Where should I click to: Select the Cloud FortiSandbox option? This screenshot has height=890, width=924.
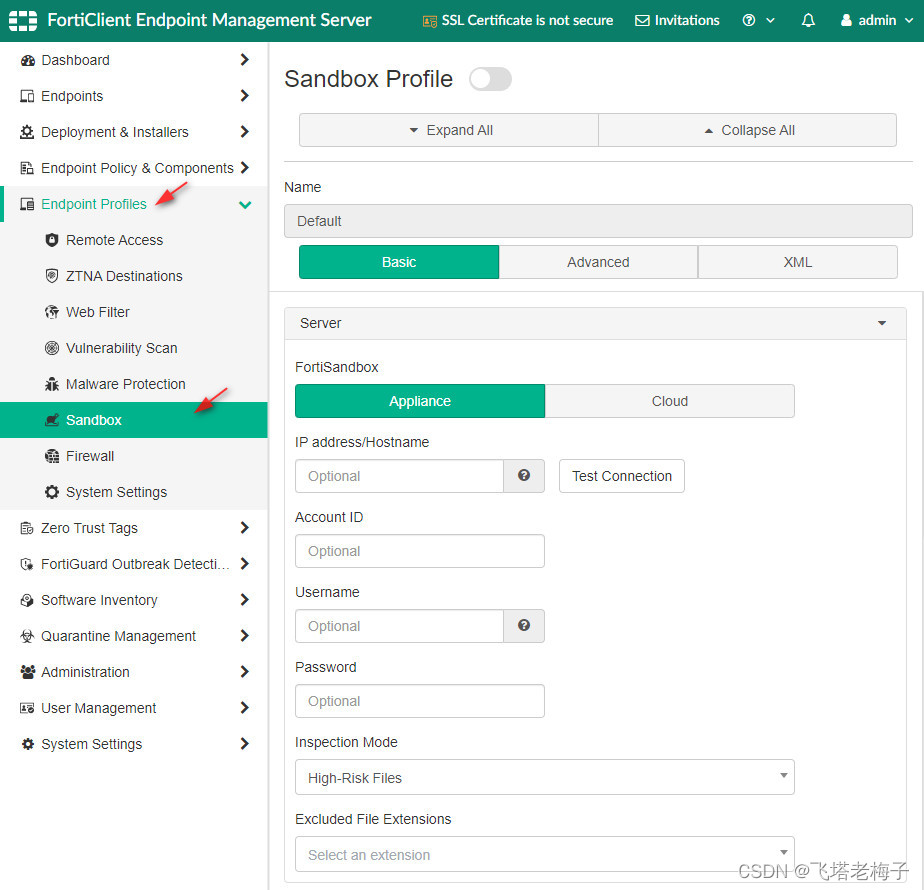point(669,401)
